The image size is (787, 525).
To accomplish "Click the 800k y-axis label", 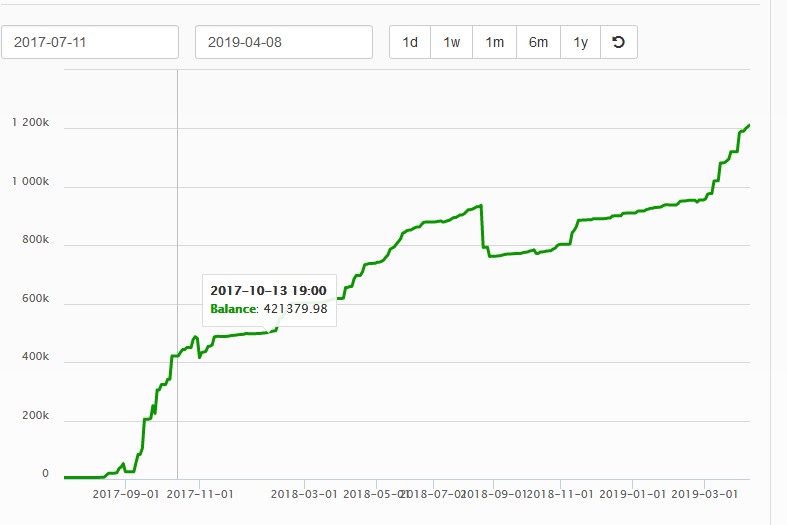I will click(35, 239).
